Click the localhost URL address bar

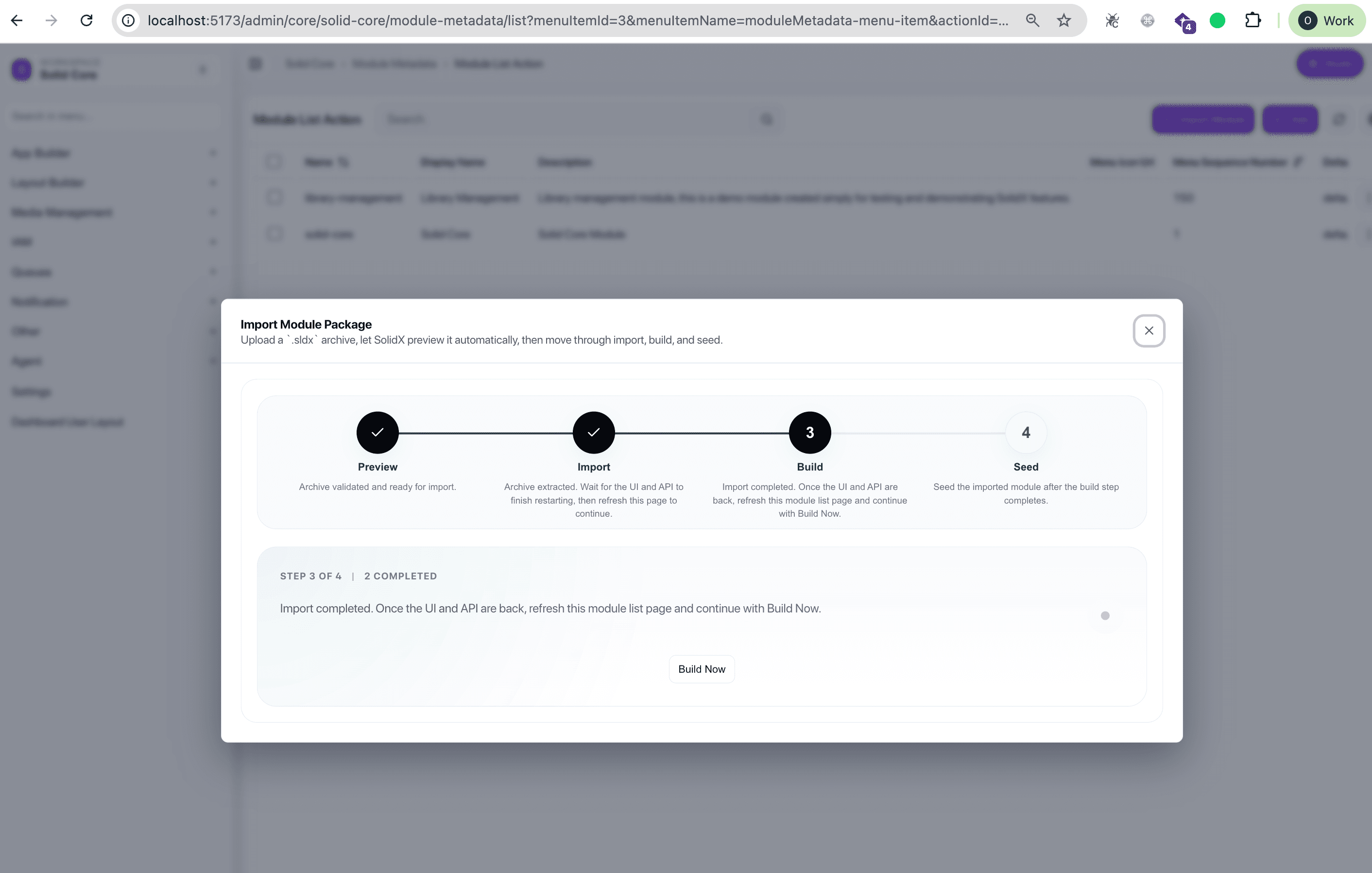578,20
